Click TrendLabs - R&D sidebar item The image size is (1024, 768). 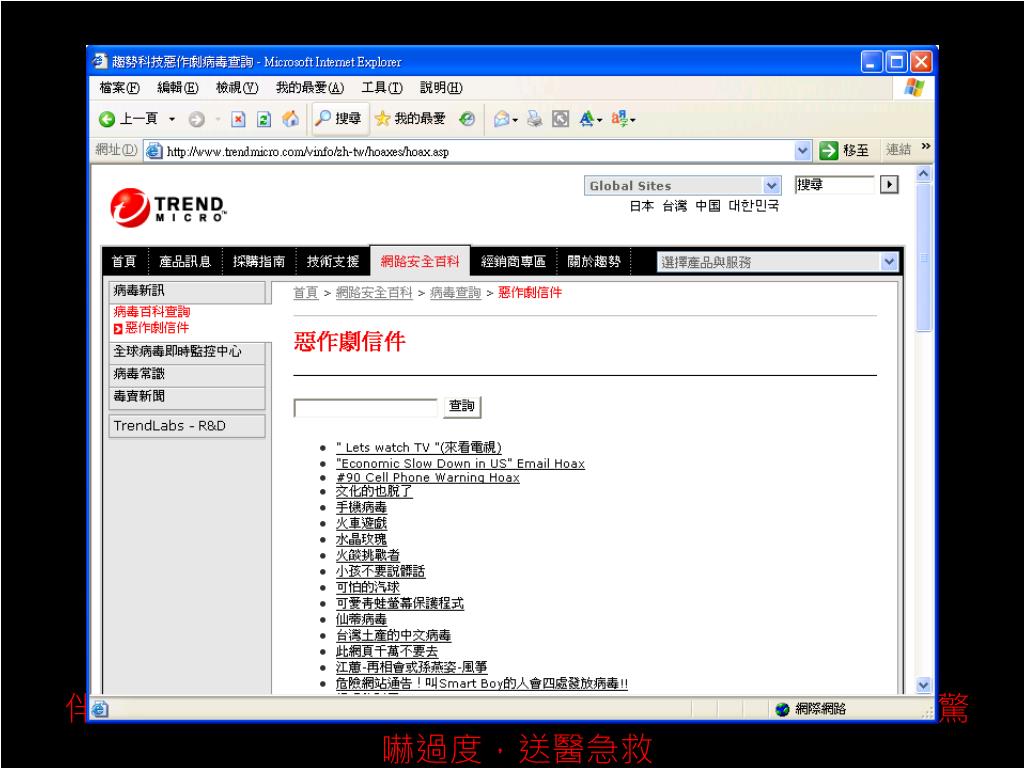click(187, 426)
